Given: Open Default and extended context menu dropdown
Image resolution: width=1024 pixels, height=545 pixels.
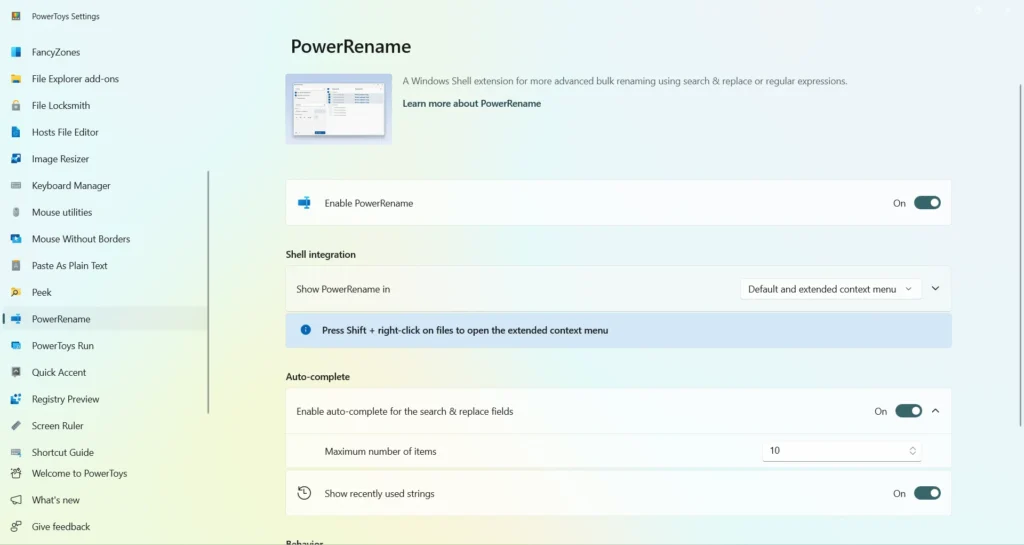Looking at the screenshot, I should point(830,289).
